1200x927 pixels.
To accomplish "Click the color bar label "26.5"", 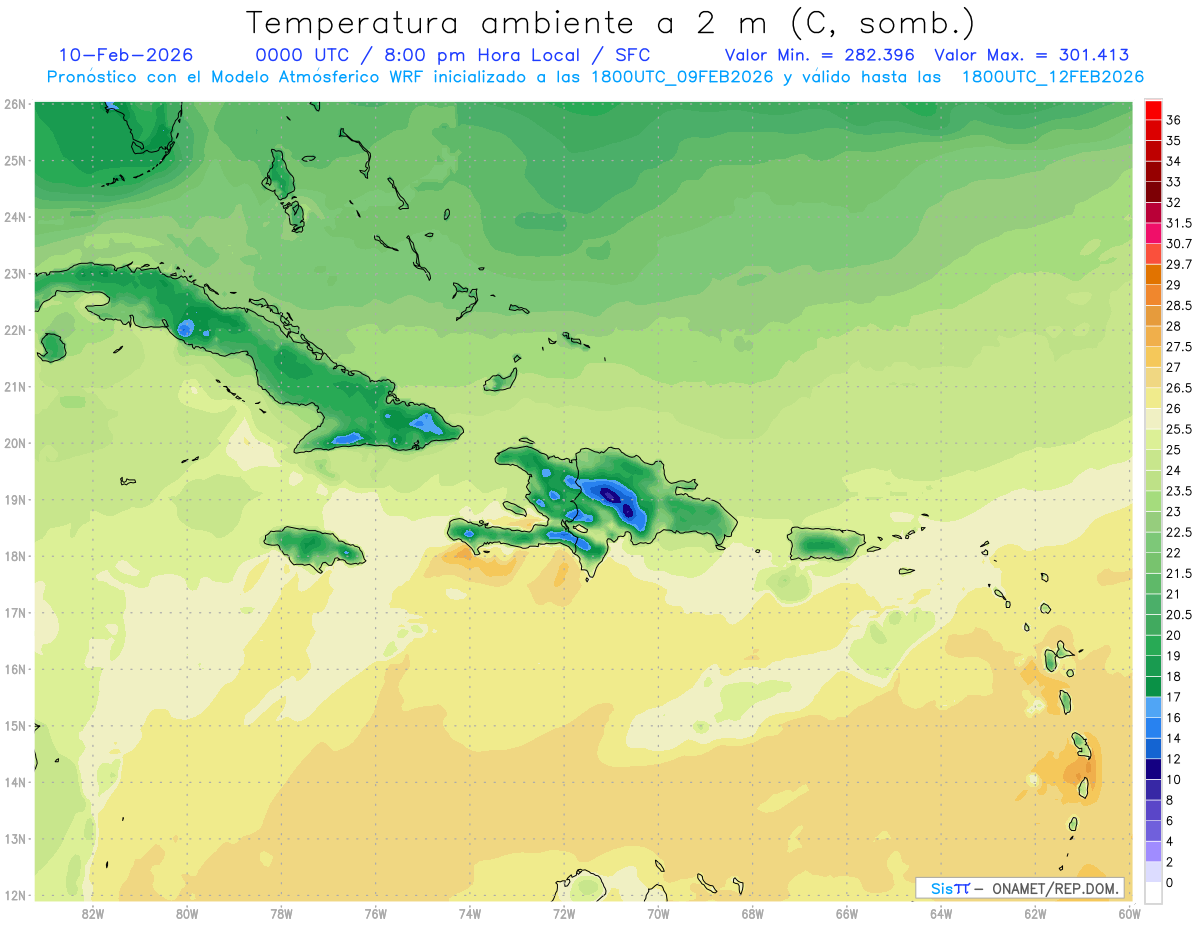I will [x=1178, y=388].
